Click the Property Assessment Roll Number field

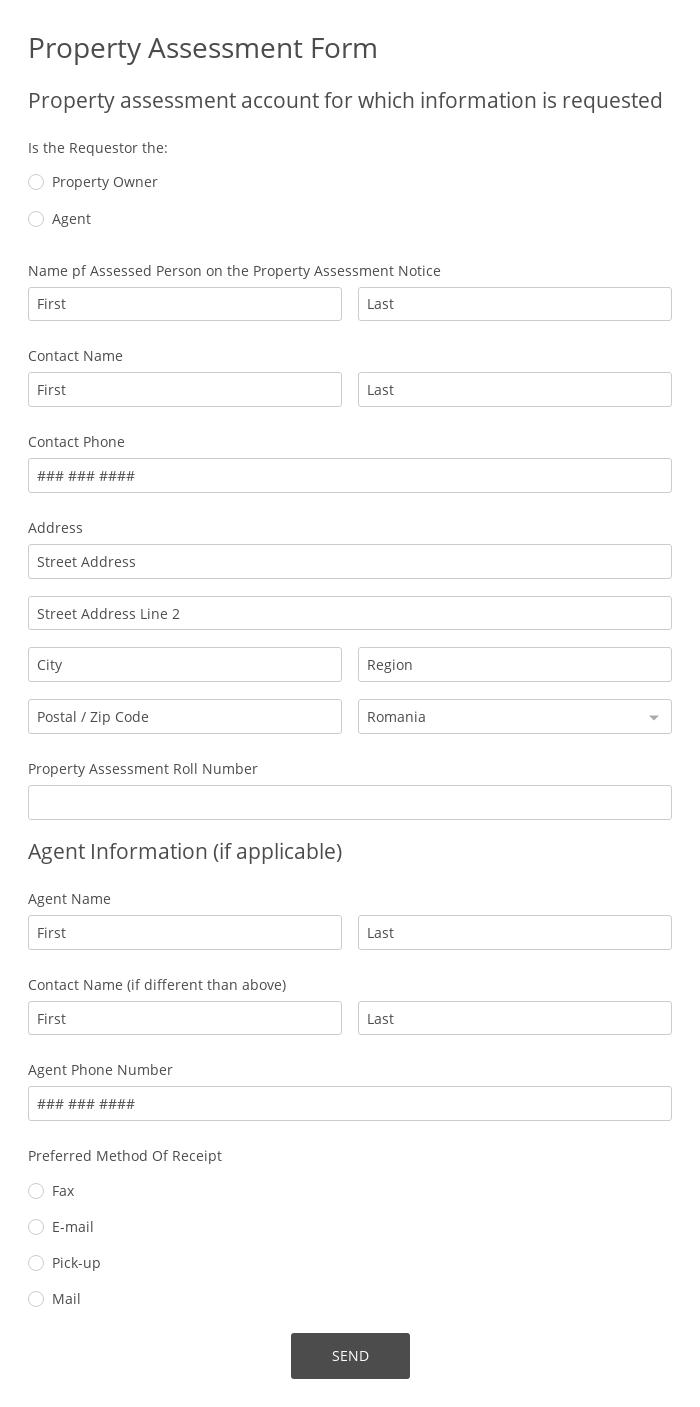tap(350, 802)
